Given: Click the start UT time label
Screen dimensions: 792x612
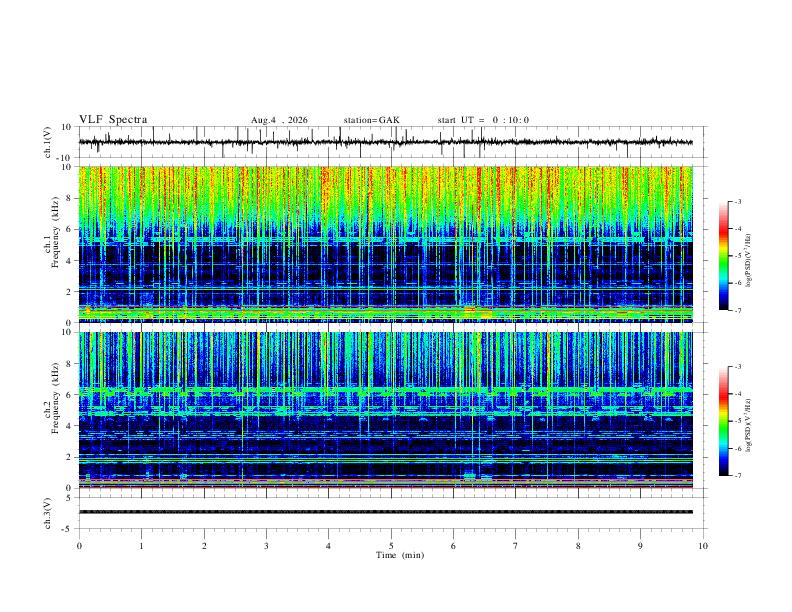Looking at the screenshot, I should pos(483,120).
